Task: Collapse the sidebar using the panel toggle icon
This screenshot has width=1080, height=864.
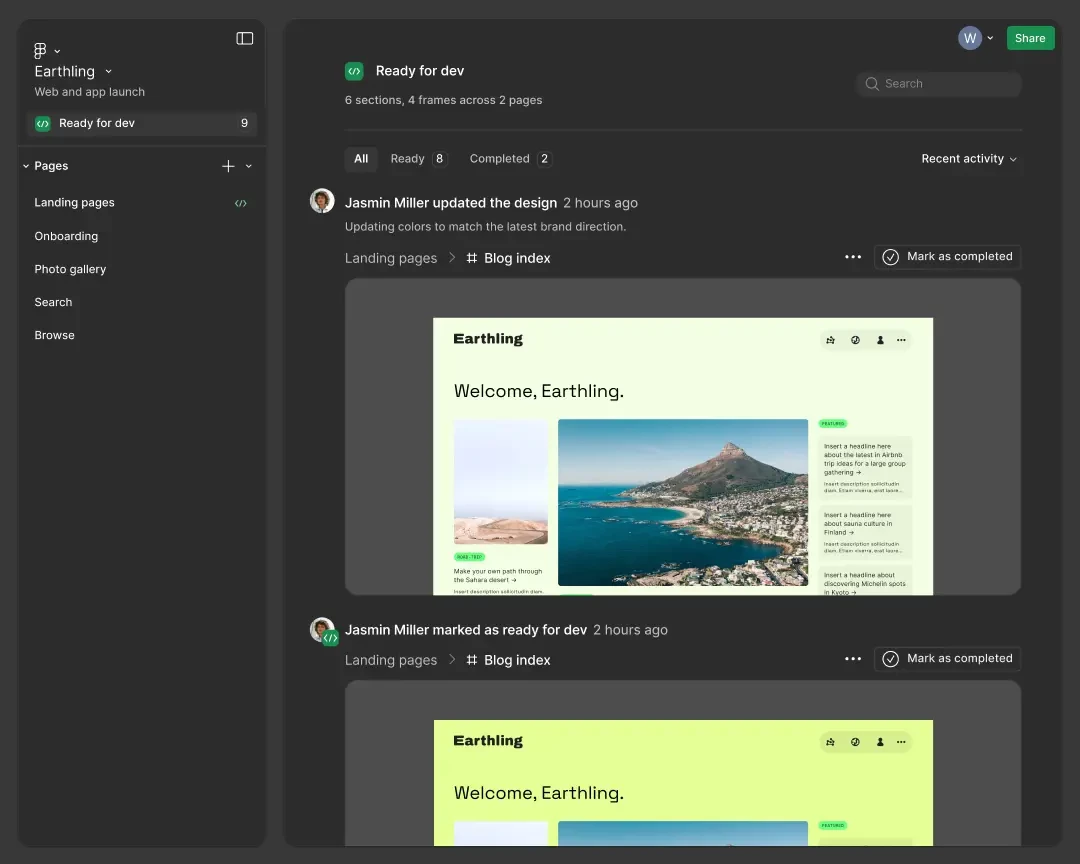Action: pyautogui.click(x=244, y=38)
